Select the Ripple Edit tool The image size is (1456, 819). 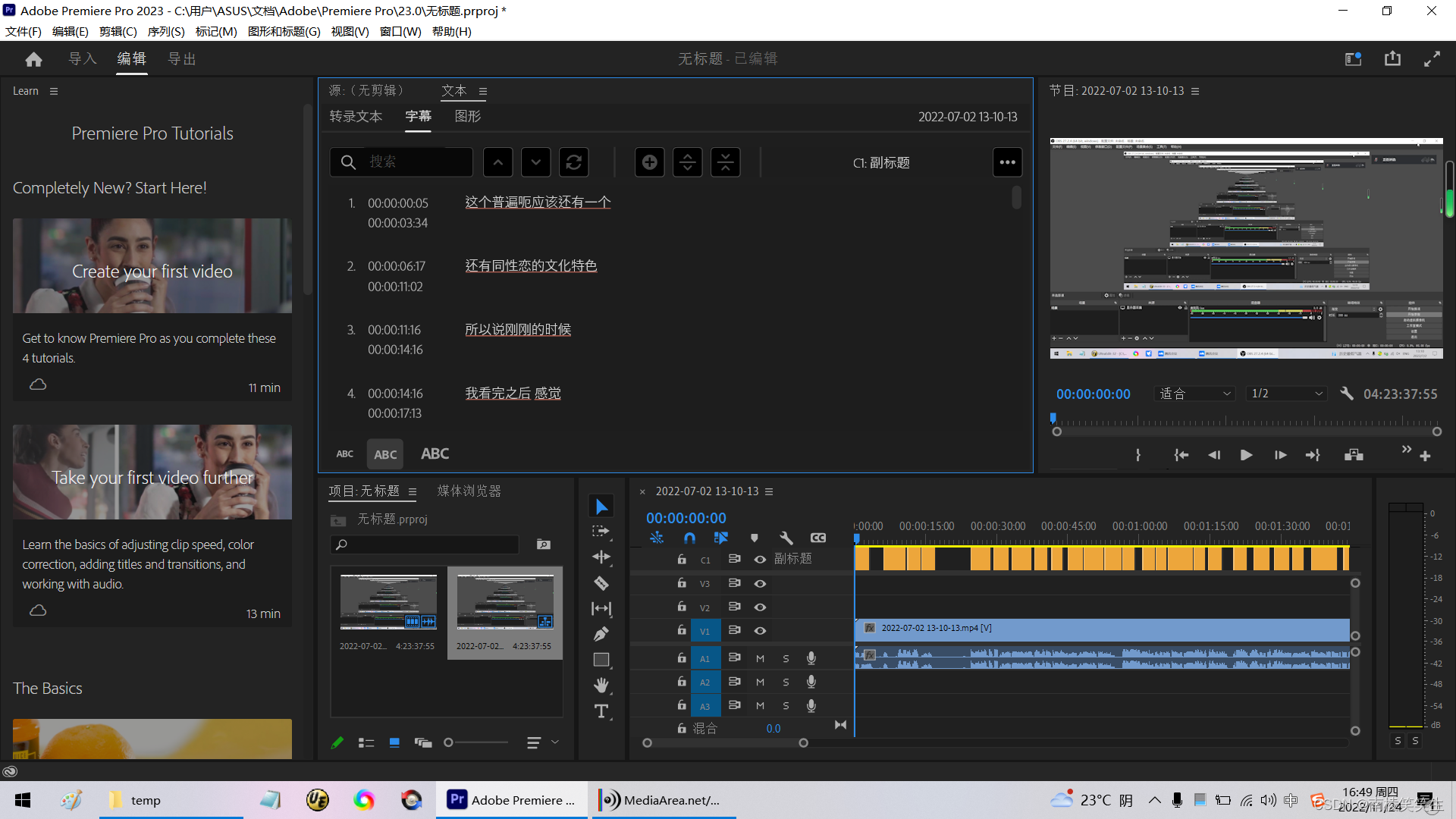(601, 557)
